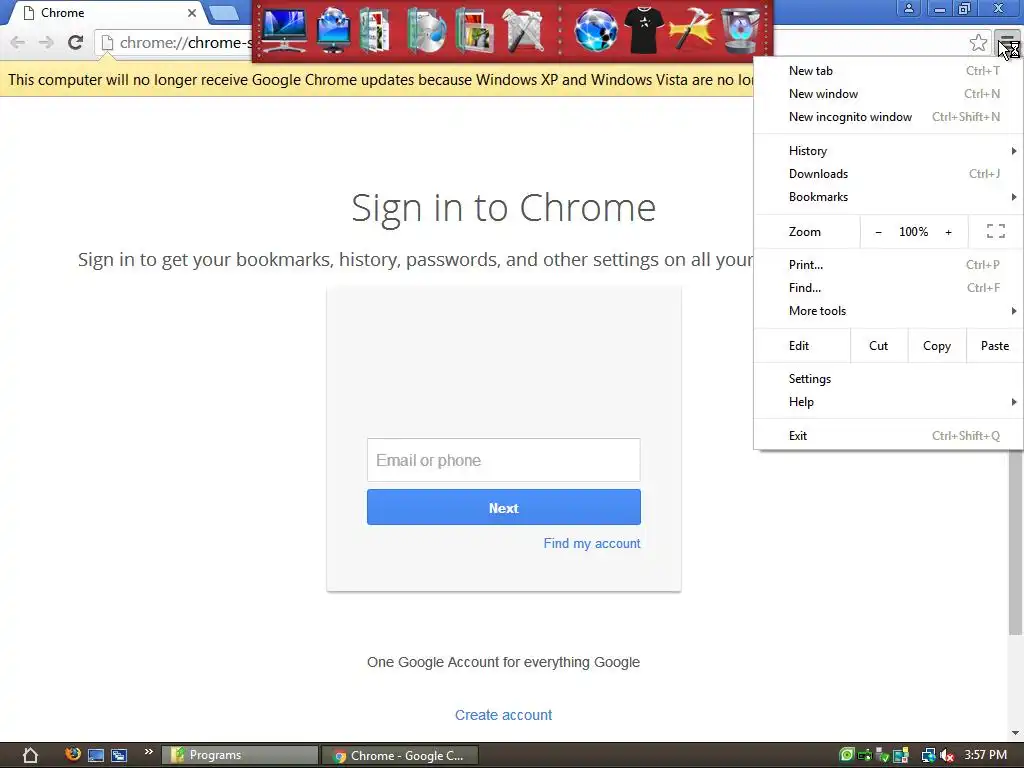Viewport: 1024px width, 768px height.
Task: Click the black T-shirt dock icon
Action: (644, 30)
